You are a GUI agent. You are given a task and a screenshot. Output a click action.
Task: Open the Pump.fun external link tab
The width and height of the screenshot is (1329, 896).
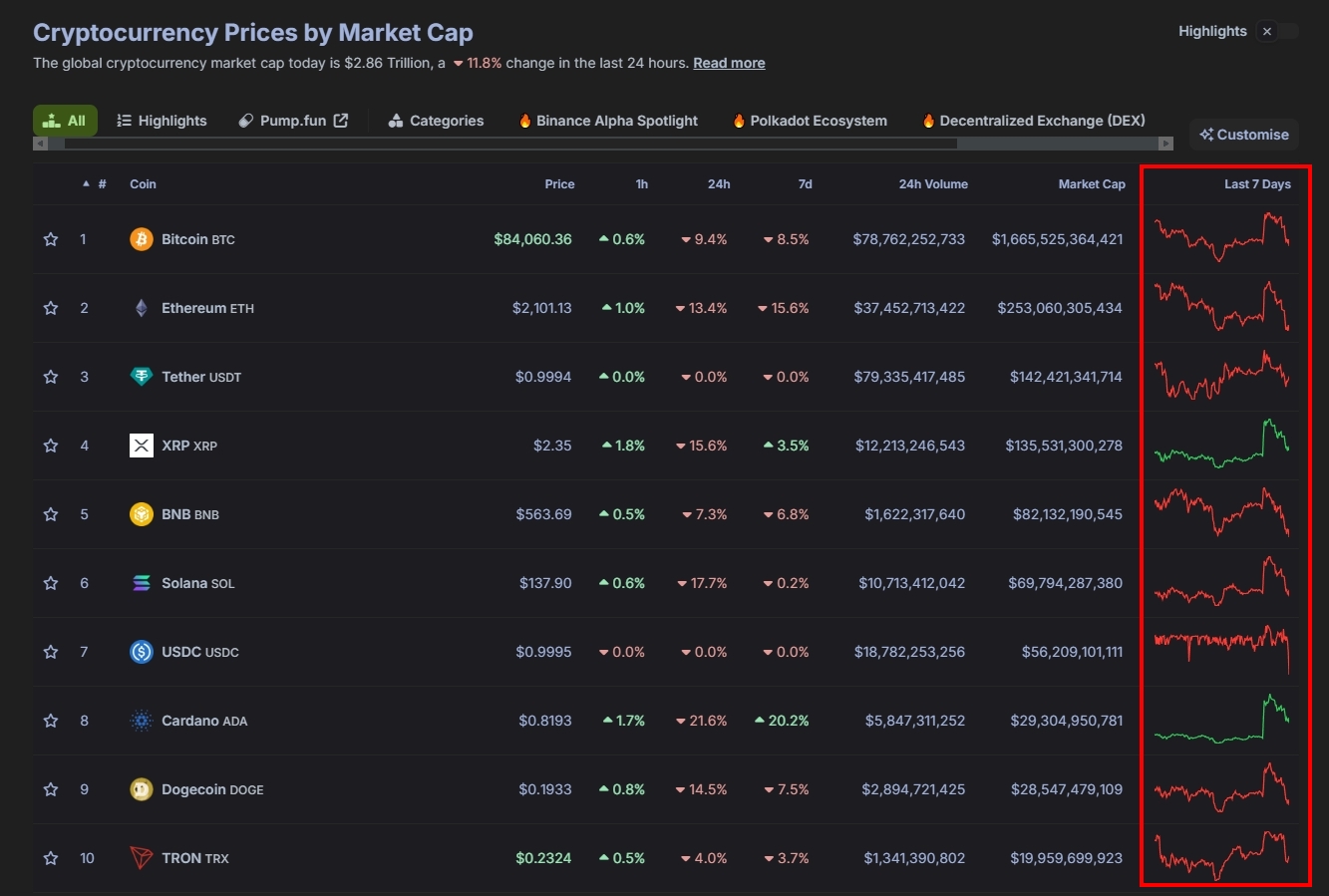293,121
